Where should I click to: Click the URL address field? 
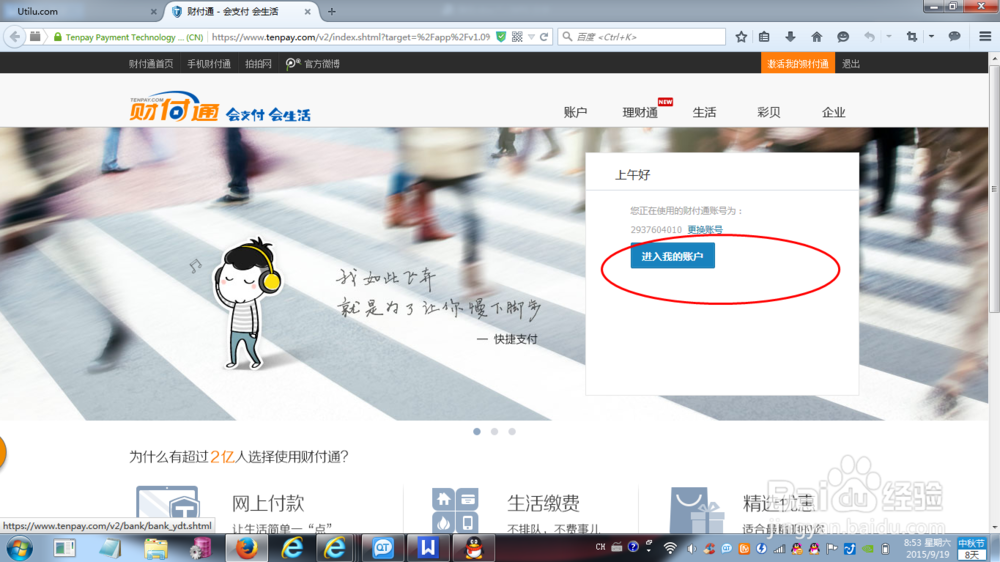[x=351, y=37]
